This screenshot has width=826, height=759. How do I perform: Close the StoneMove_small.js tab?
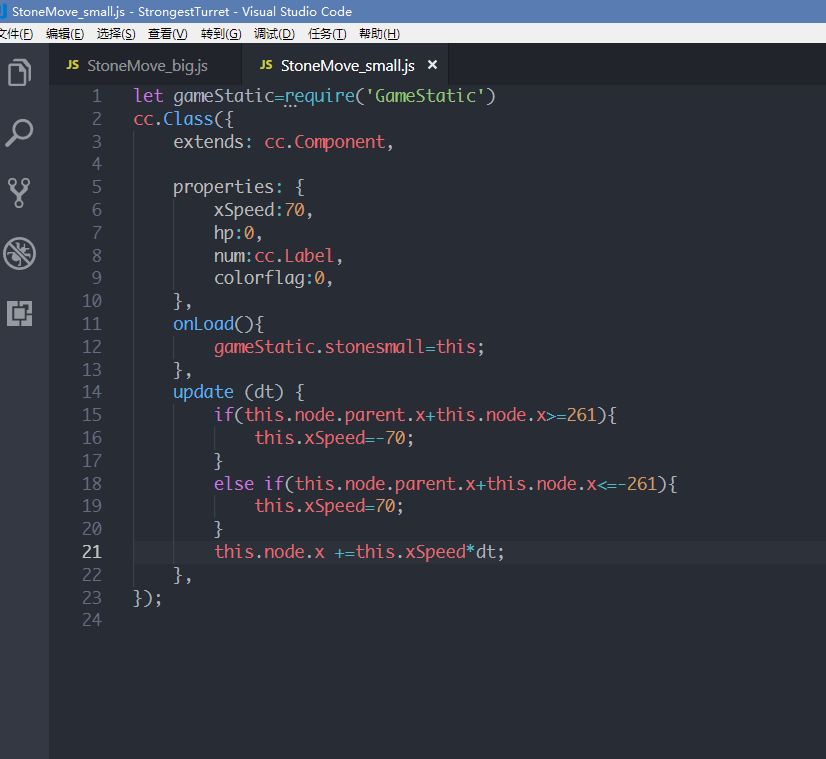[432, 65]
